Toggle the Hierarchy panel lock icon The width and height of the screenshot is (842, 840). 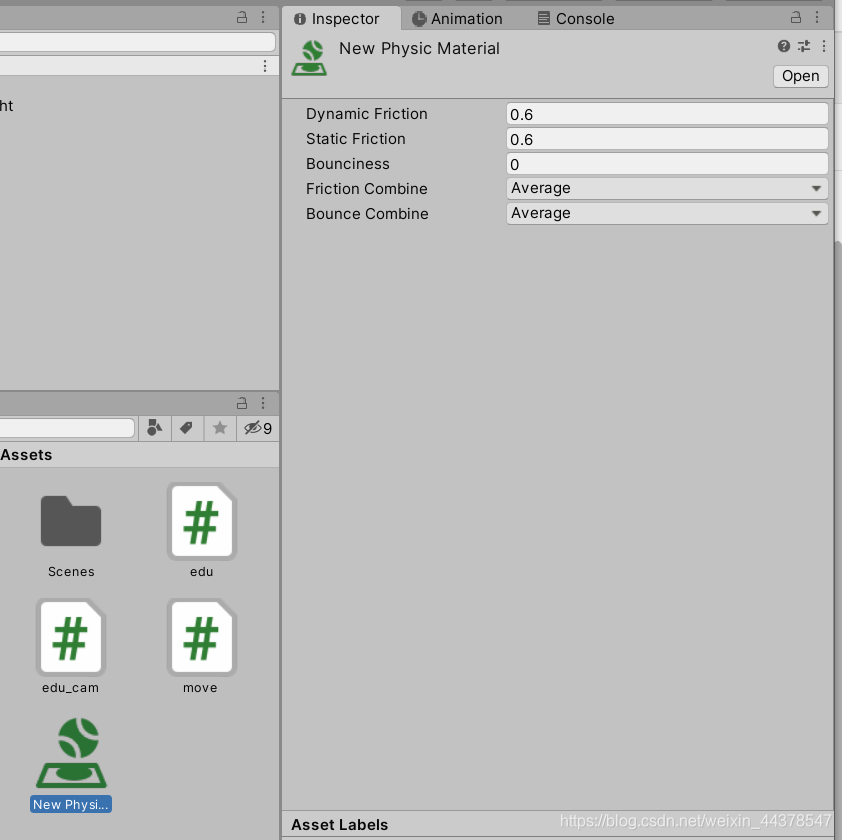242,18
